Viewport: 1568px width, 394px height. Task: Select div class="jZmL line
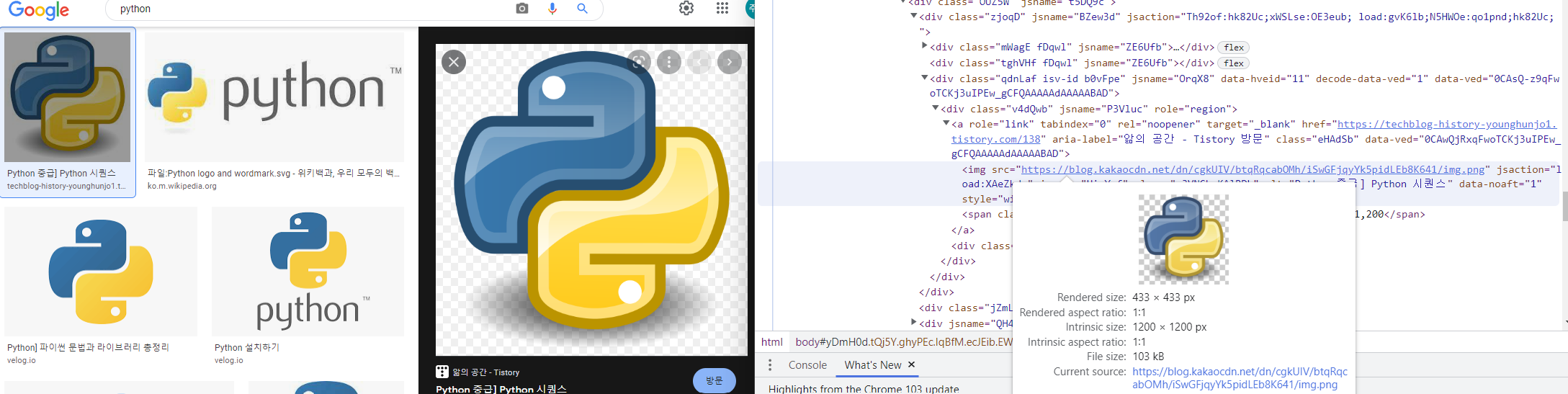click(966, 308)
